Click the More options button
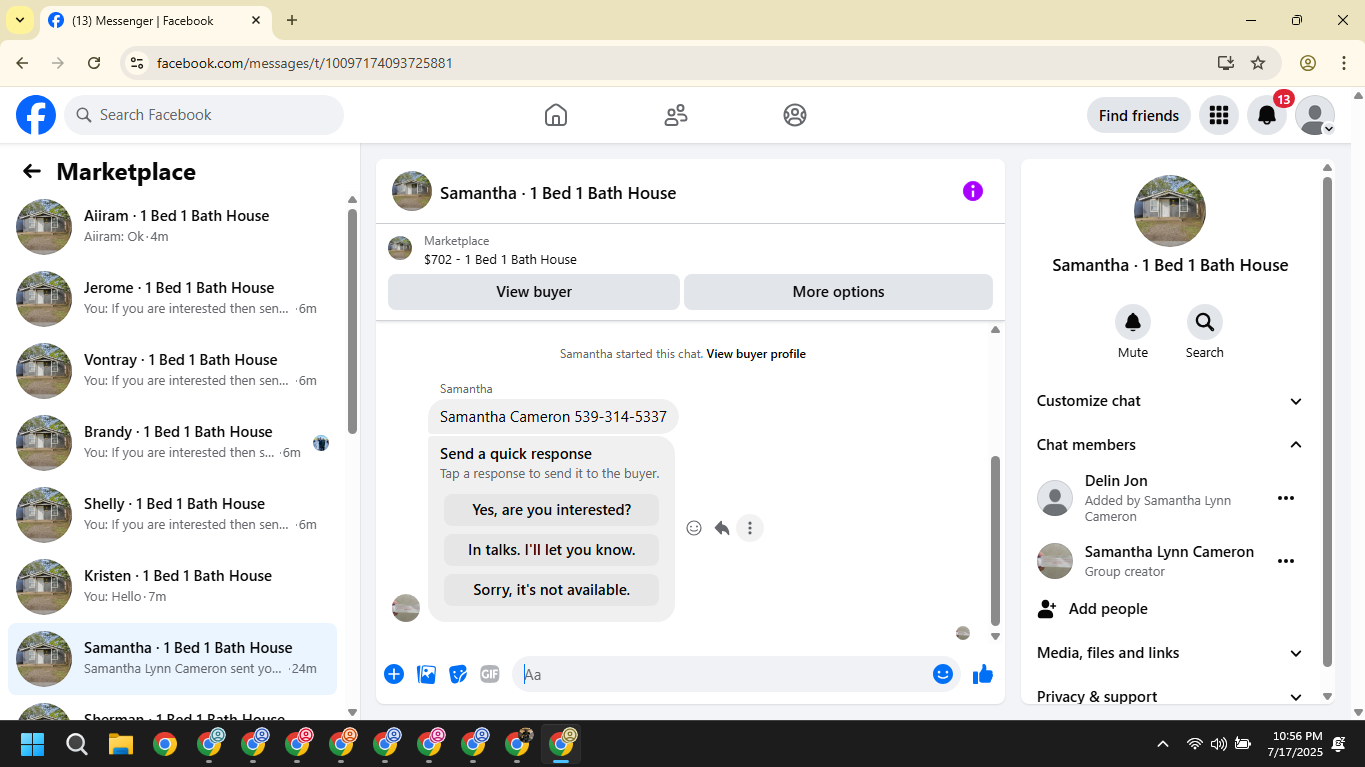Image resolution: width=1365 pixels, height=767 pixels. pyautogui.click(x=838, y=292)
